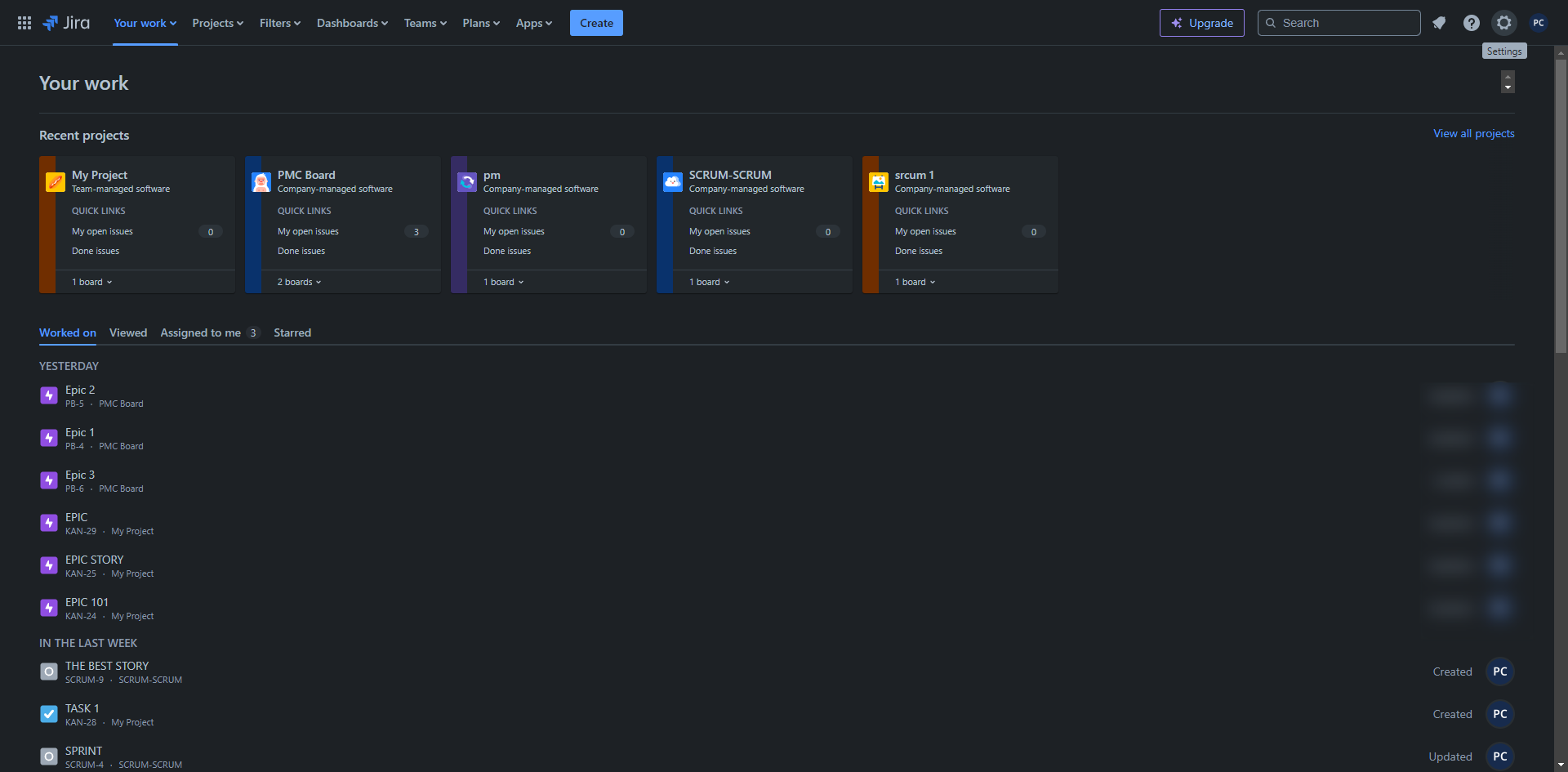
Task: Expand the Dashboards dropdown menu
Action: 352,23
